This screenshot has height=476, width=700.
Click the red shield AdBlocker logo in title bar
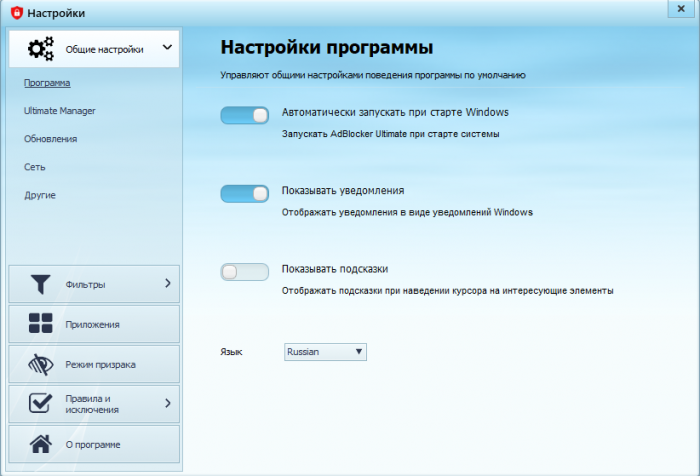tap(14, 12)
